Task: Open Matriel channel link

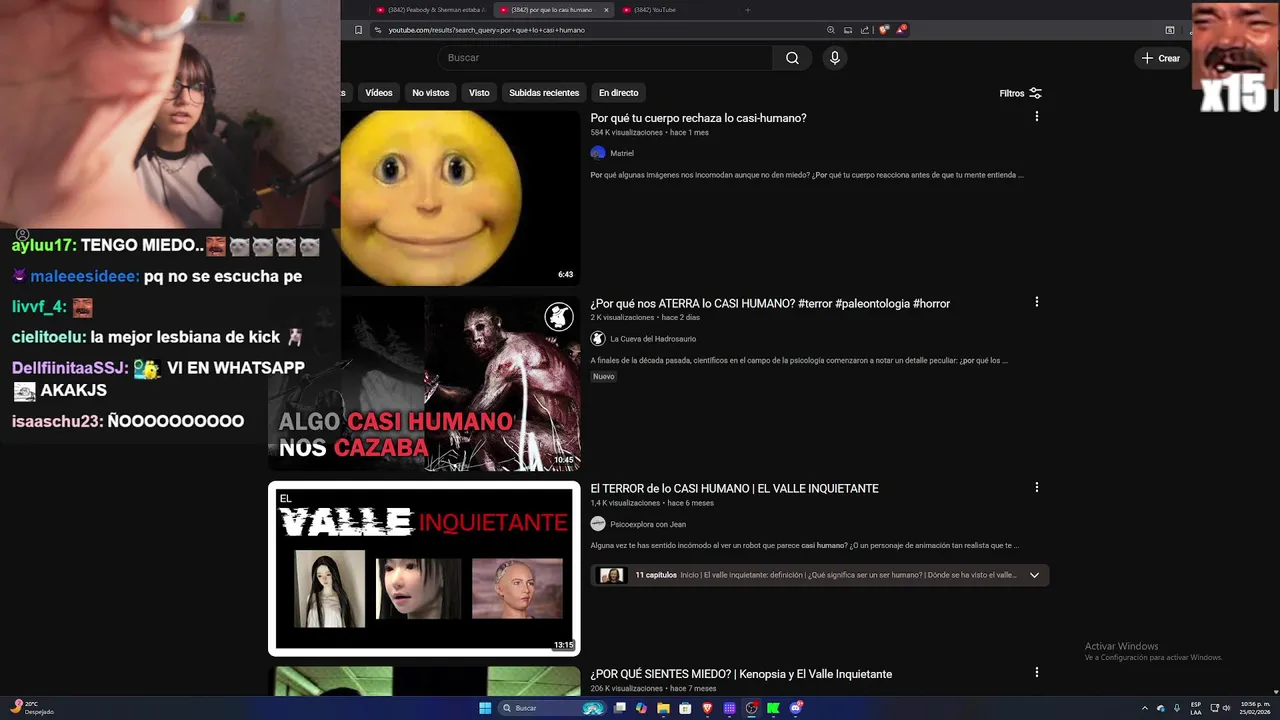Action: coord(622,153)
